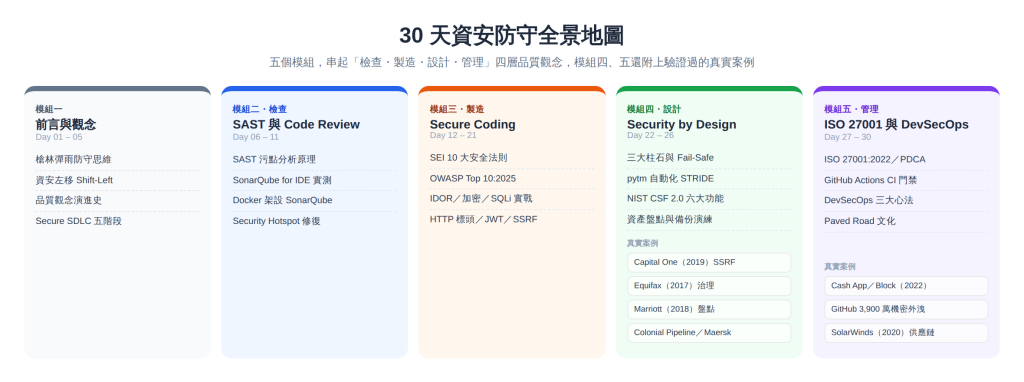The image size is (1024, 382).
Task: Click the Security by Design heading
Action: [681, 124]
